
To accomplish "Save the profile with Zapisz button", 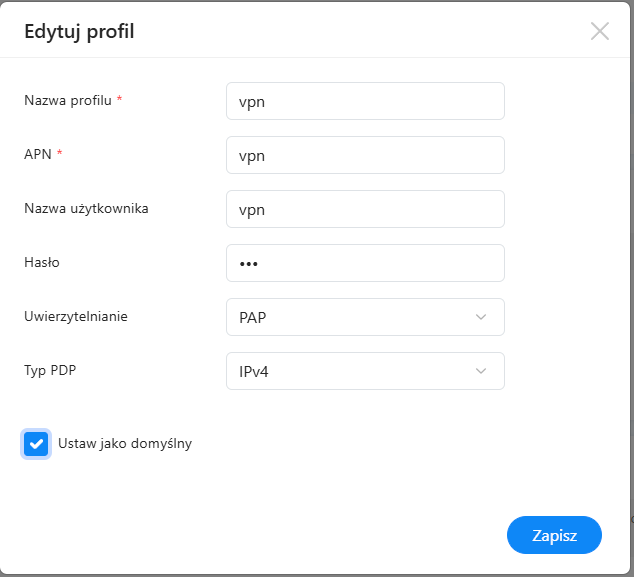I will click(x=554, y=535).
